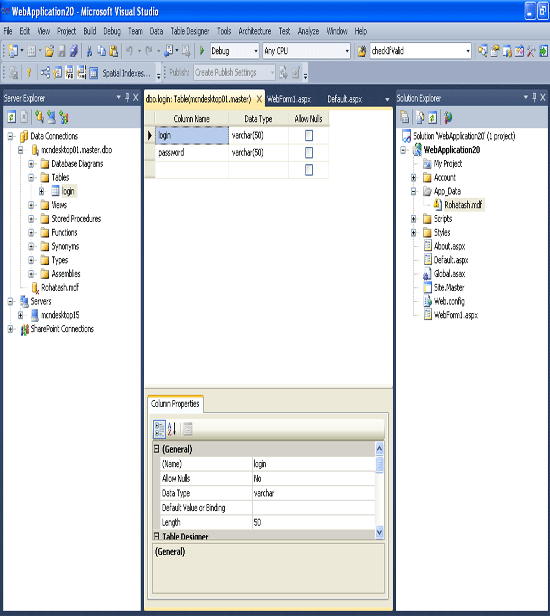Toggle Allow Nulls for password column

click(309, 152)
